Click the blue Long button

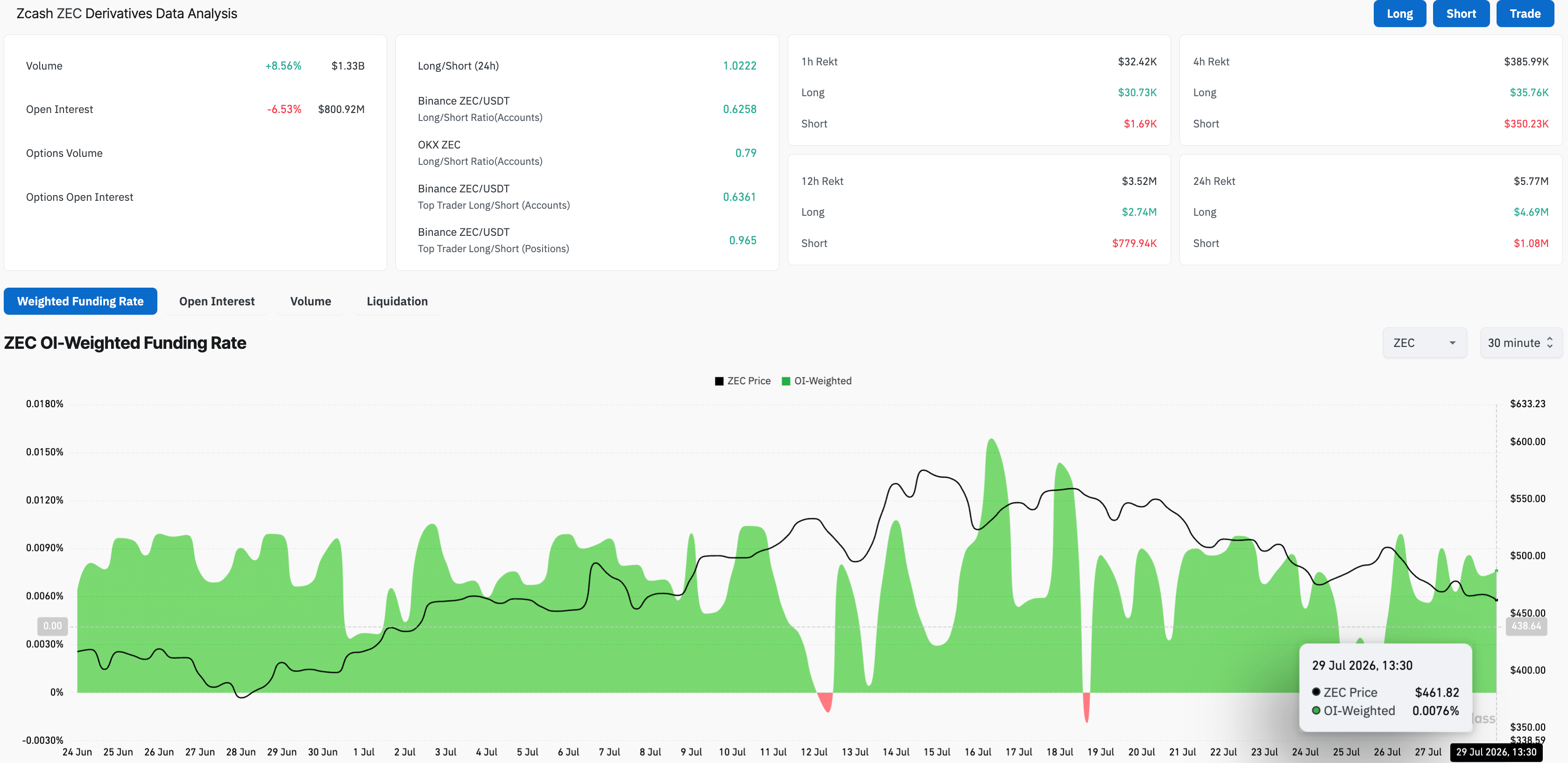click(1399, 14)
